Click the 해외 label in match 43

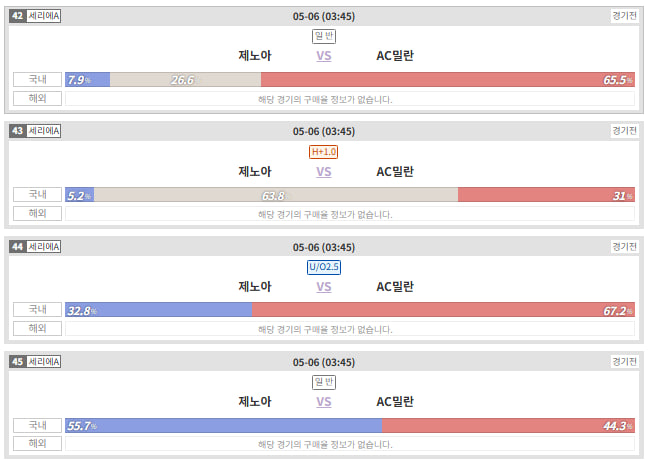click(x=37, y=213)
